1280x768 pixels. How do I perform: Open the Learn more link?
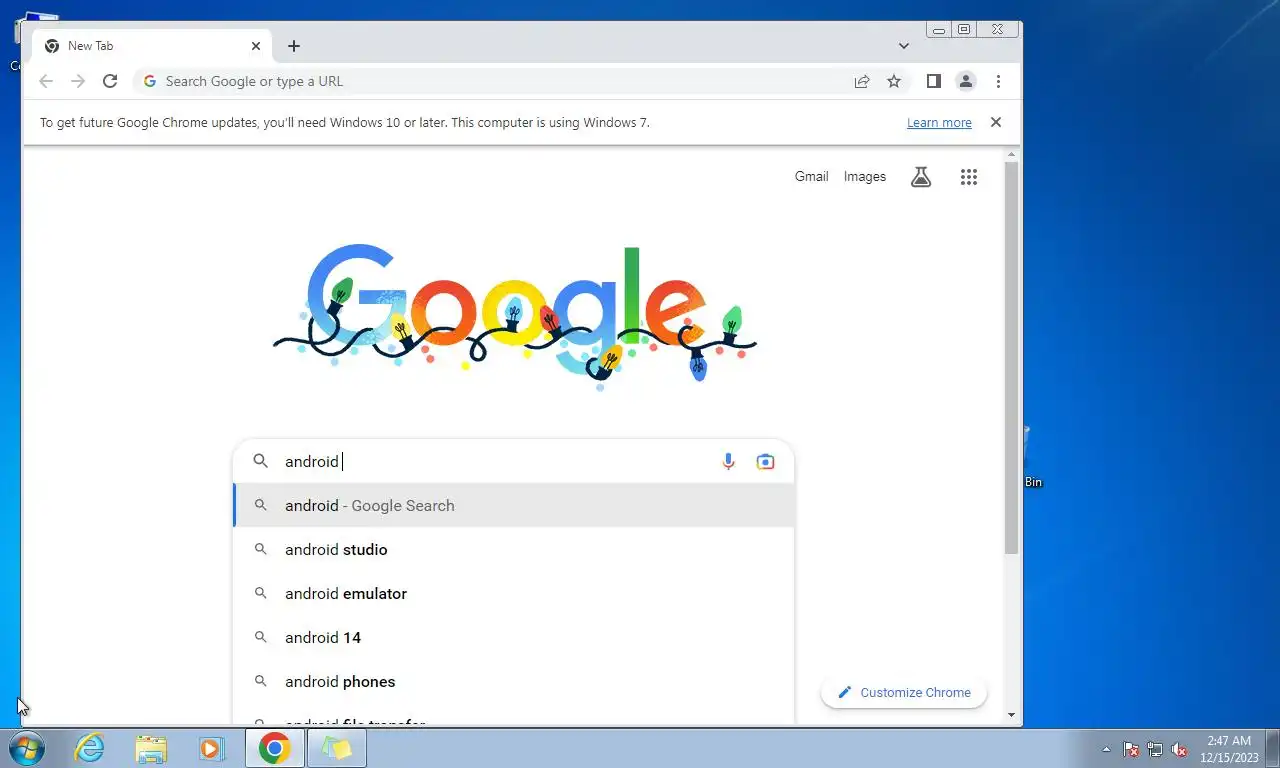click(939, 122)
